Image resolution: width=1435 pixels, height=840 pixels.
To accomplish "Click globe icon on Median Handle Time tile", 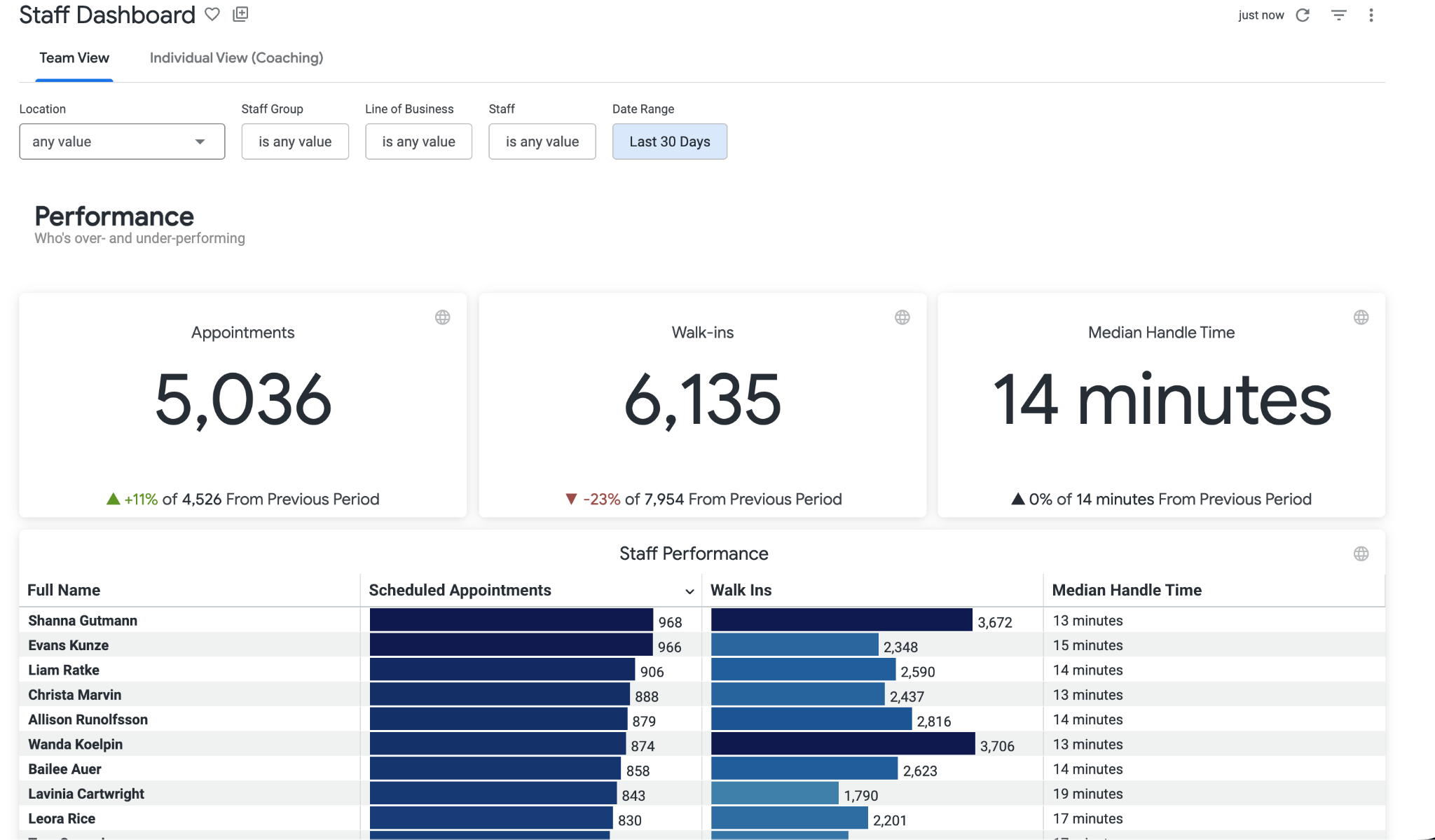I will tap(1361, 317).
